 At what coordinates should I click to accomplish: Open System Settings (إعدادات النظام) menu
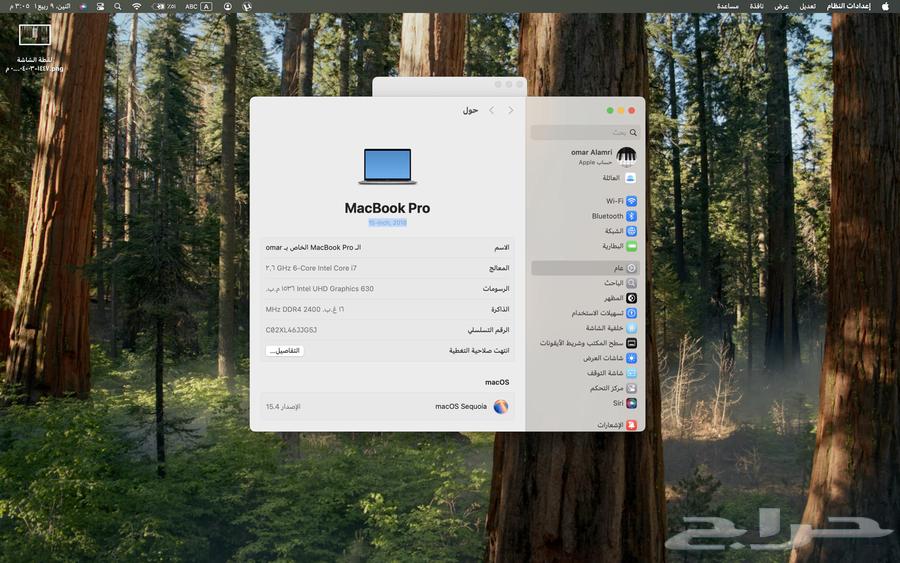(x=848, y=6)
